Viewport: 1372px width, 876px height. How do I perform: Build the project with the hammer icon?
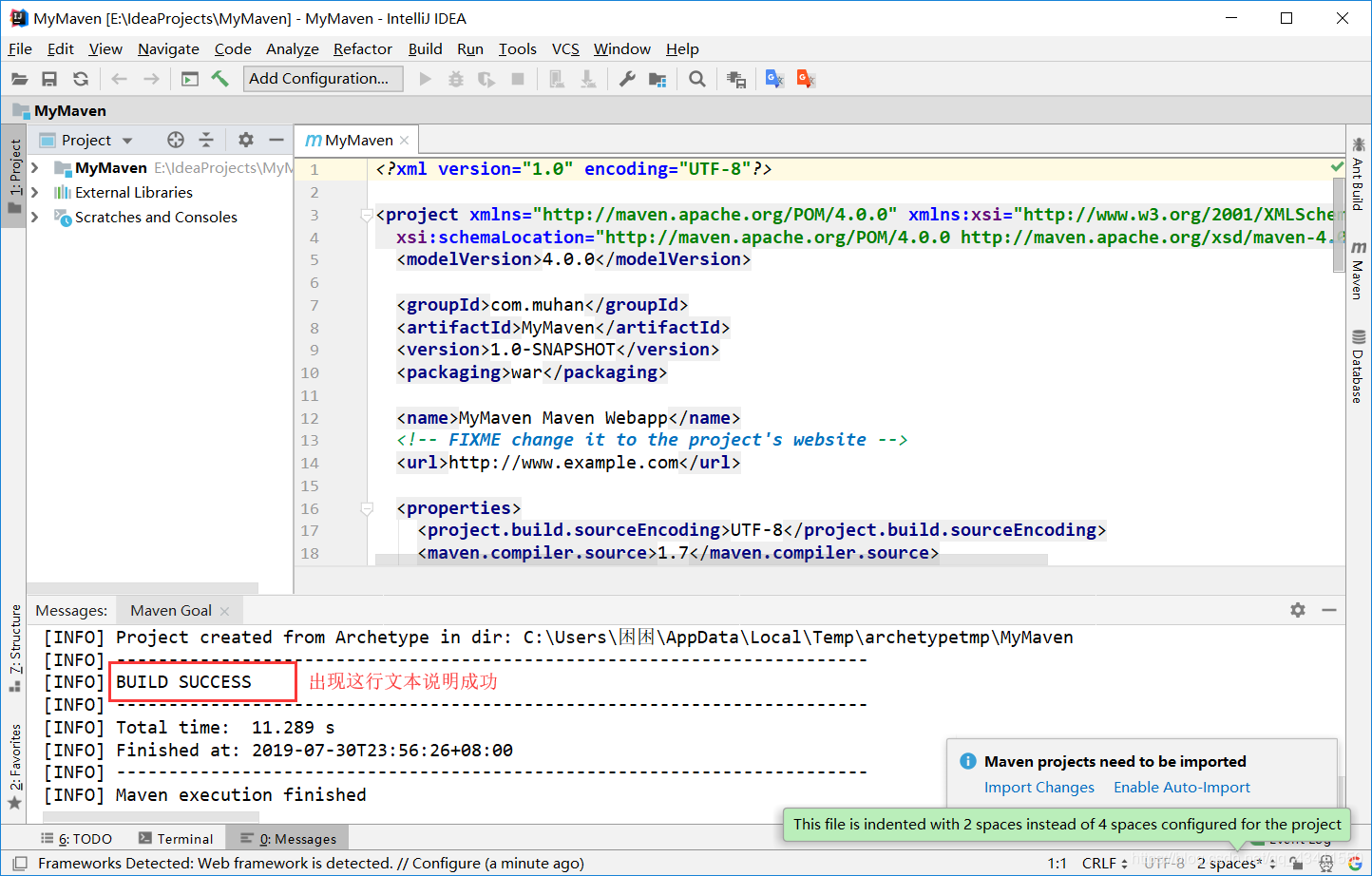pyautogui.click(x=220, y=79)
